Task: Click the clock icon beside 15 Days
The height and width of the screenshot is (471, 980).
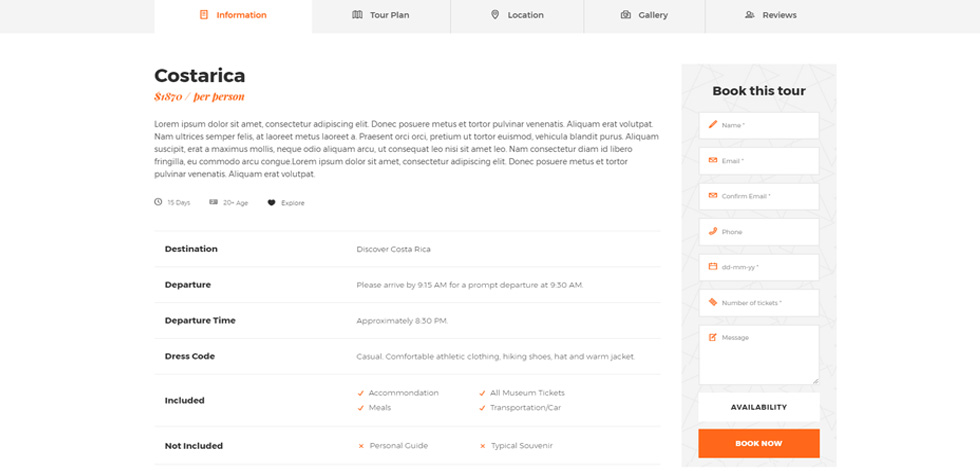Action: click(x=158, y=202)
